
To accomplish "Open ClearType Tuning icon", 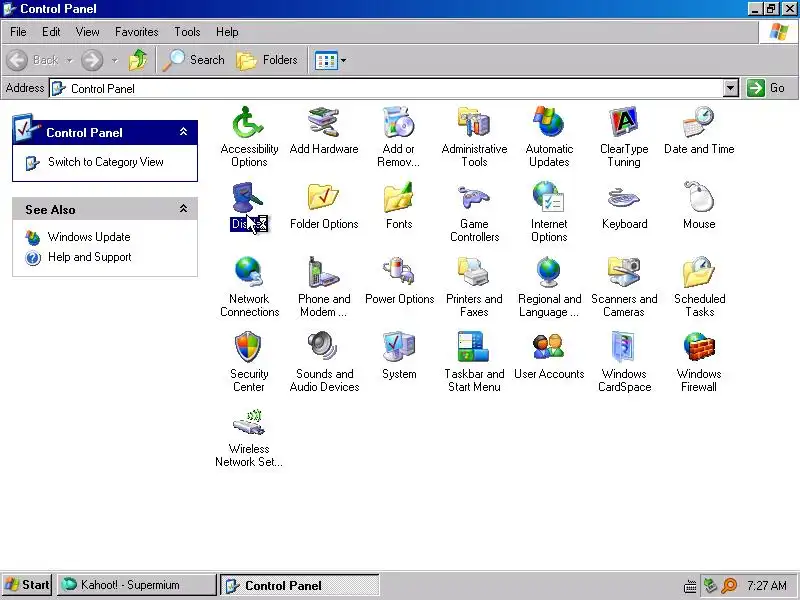I will coord(623,123).
